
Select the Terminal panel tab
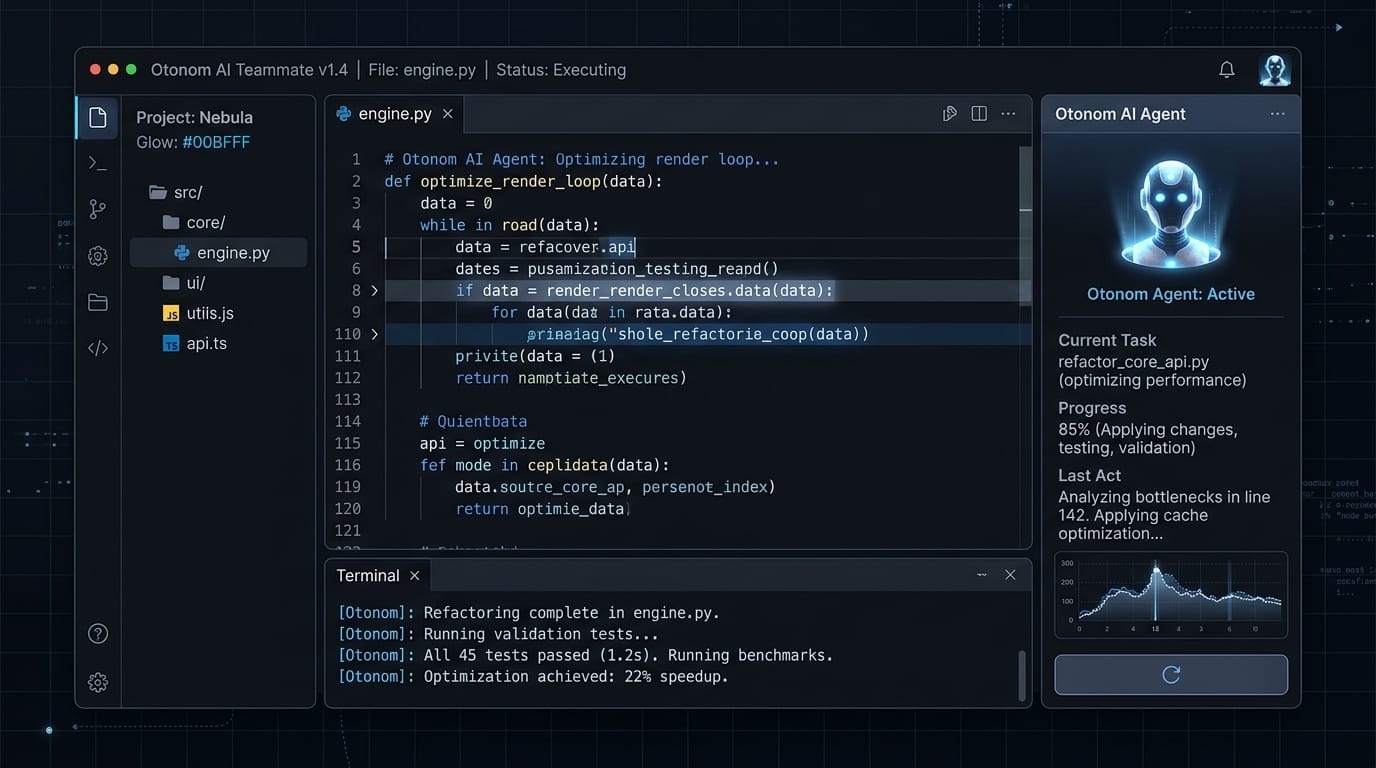tap(368, 575)
